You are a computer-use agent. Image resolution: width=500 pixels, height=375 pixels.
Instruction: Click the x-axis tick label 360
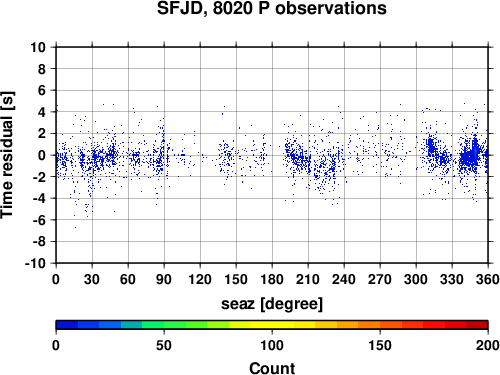(488, 279)
